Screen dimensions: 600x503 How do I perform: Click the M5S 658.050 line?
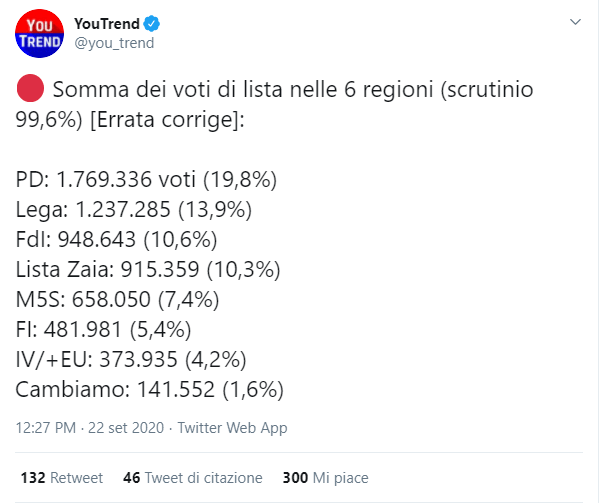(124, 299)
